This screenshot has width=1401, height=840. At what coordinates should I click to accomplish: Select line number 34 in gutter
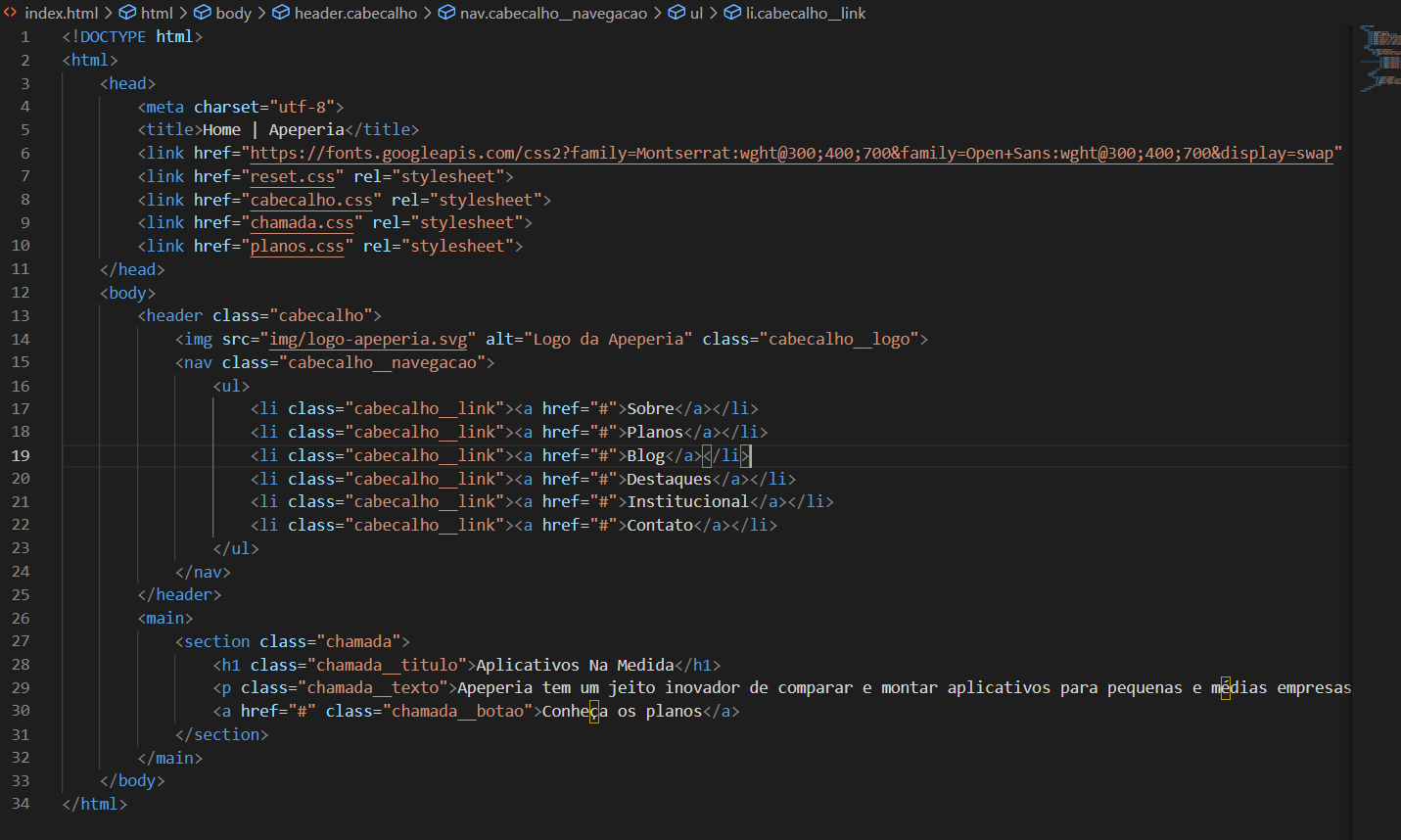(x=21, y=804)
